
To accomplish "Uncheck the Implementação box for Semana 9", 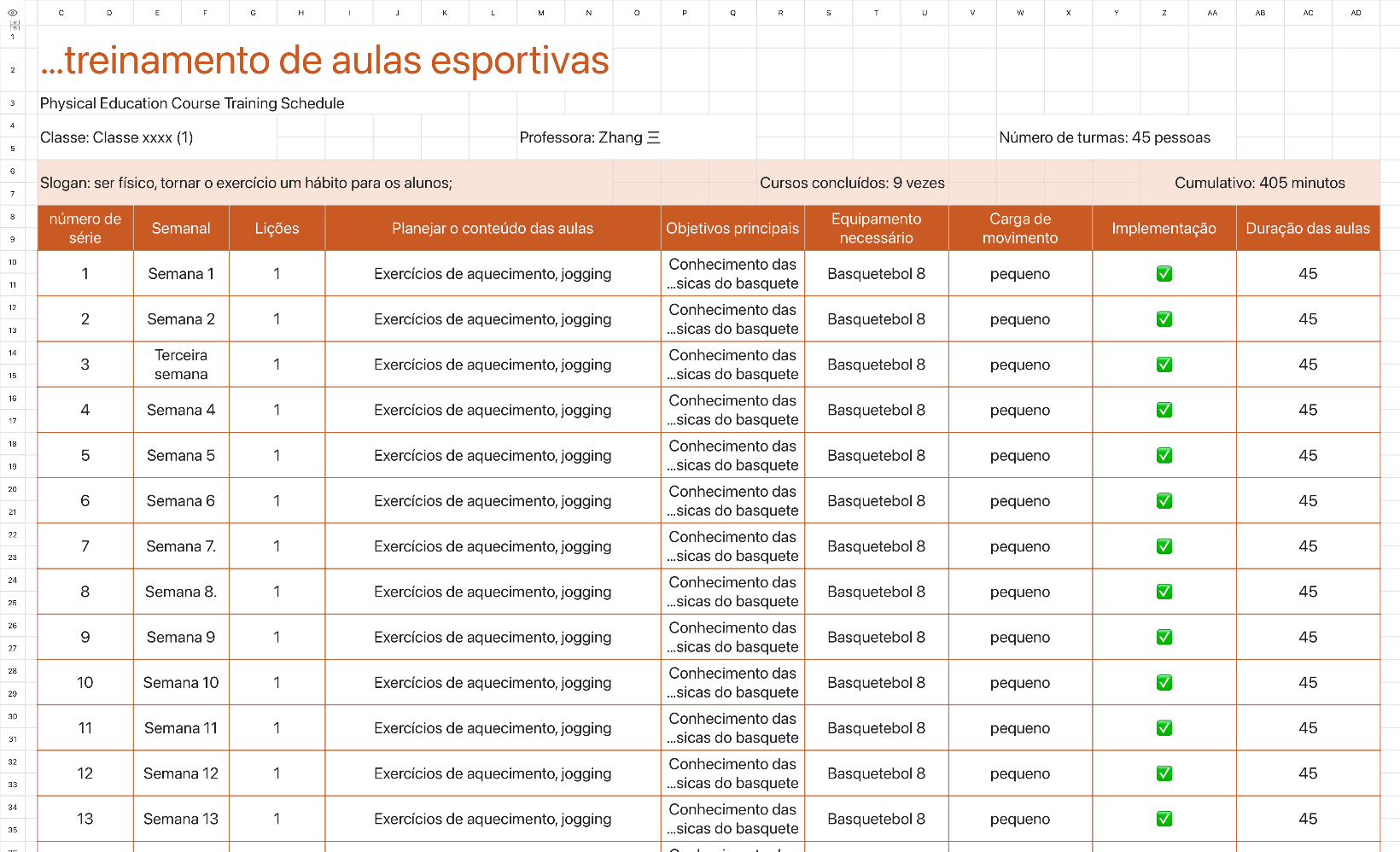I will click(x=1164, y=637).
